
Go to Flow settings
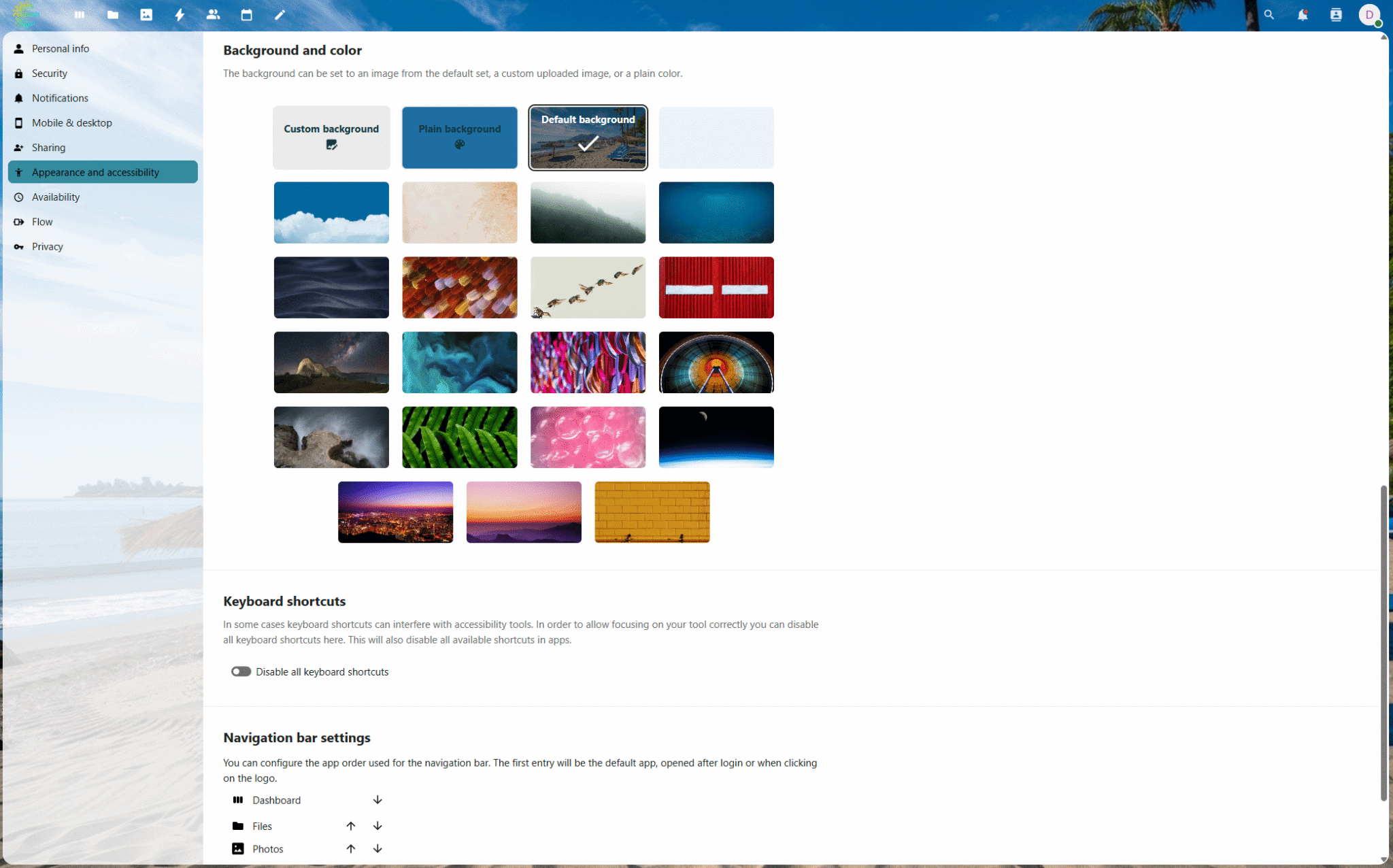click(103, 222)
